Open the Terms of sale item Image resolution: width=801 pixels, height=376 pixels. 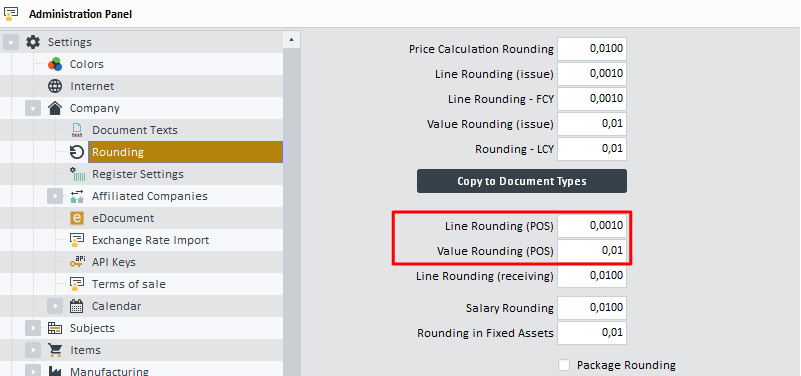[x=129, y=284]
